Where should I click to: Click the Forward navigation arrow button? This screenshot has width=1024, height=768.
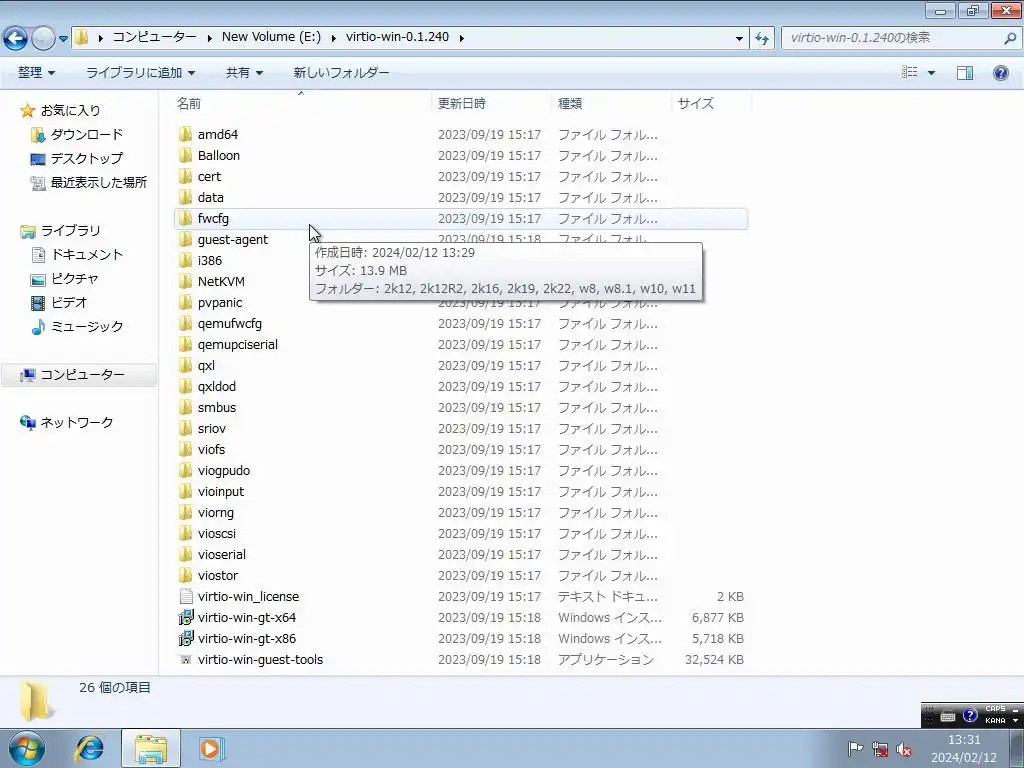tap(43, 38)
